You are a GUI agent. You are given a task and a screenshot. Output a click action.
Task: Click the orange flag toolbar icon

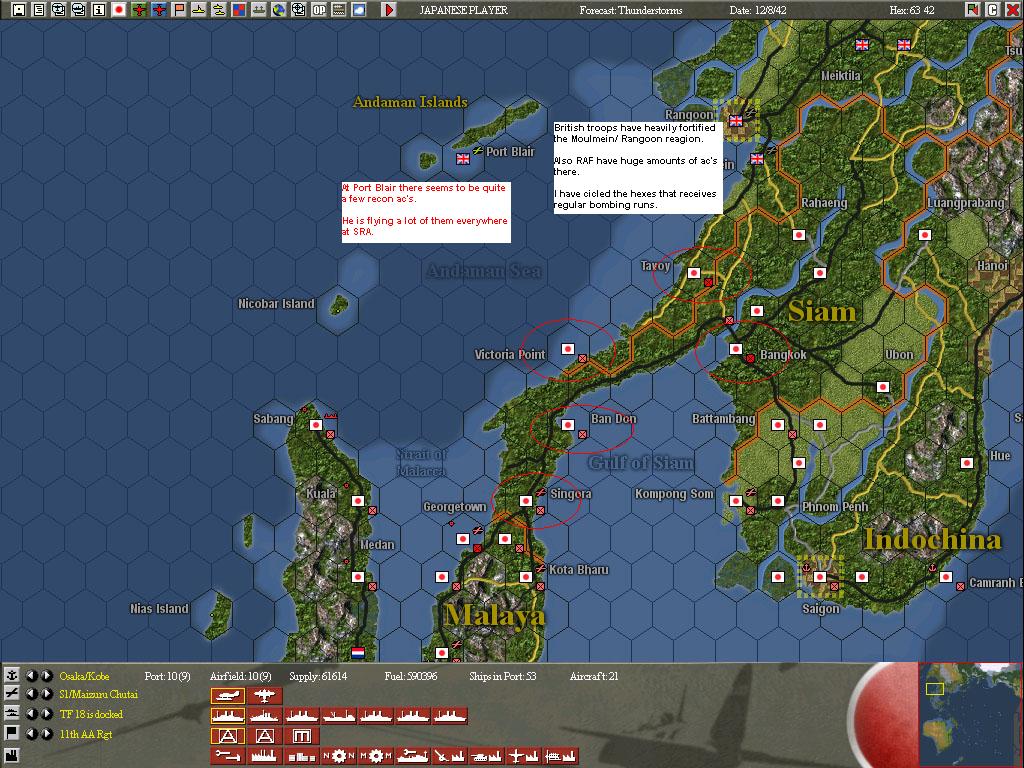click(179, 10)
